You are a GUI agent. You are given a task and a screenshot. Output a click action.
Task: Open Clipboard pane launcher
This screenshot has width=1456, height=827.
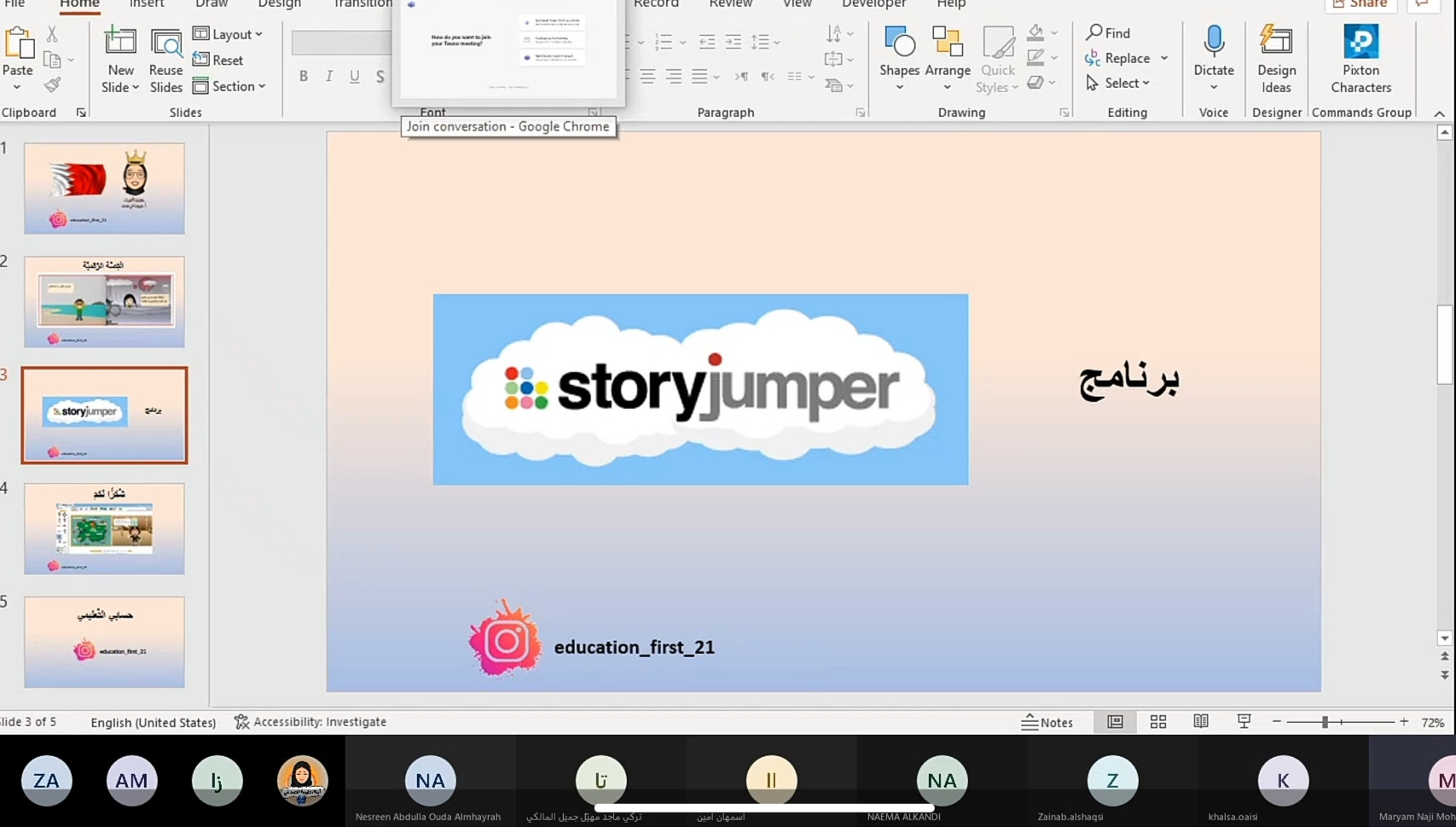[x=81, y=113]
